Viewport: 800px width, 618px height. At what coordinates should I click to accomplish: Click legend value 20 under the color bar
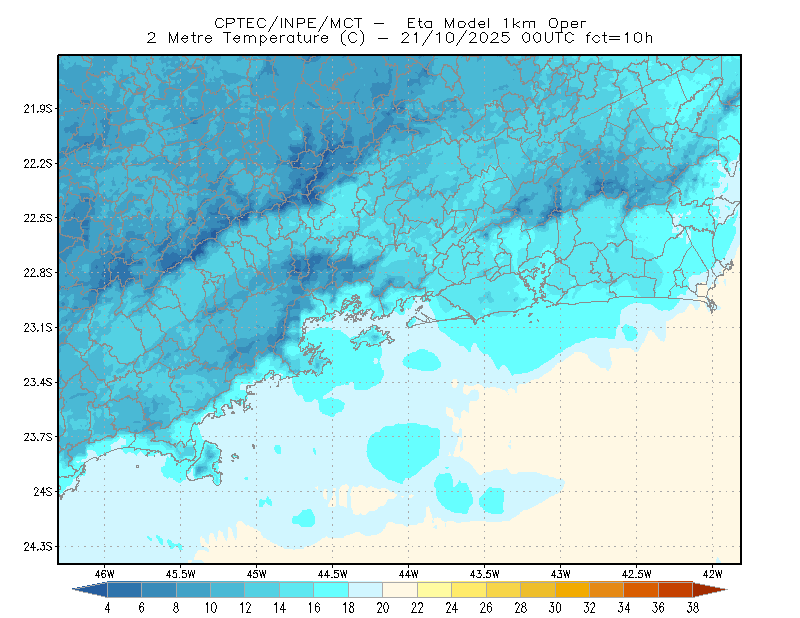(383, 608)
